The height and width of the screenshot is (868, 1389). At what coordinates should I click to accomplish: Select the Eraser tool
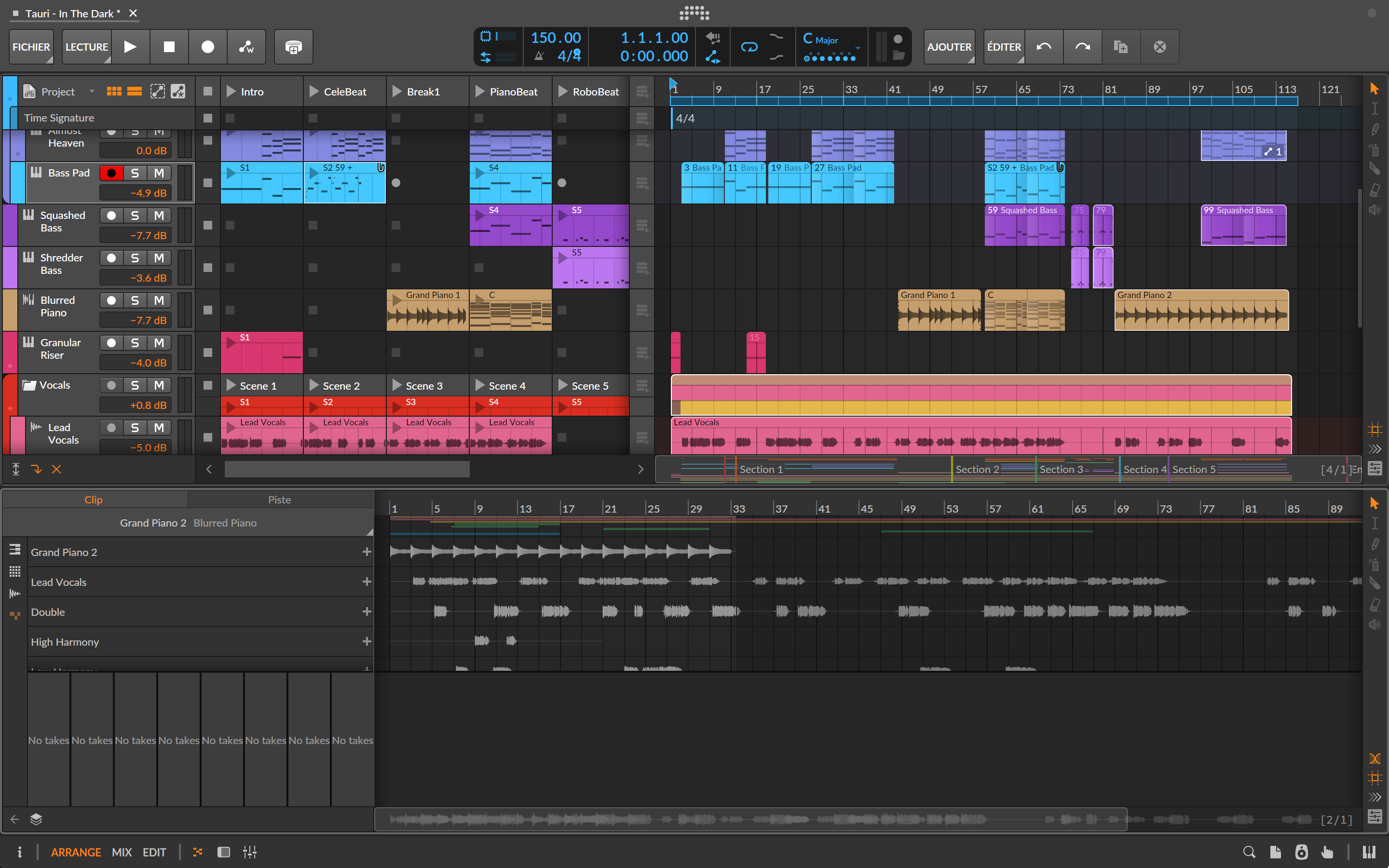pyautogui.click(x=1375, y=190)
